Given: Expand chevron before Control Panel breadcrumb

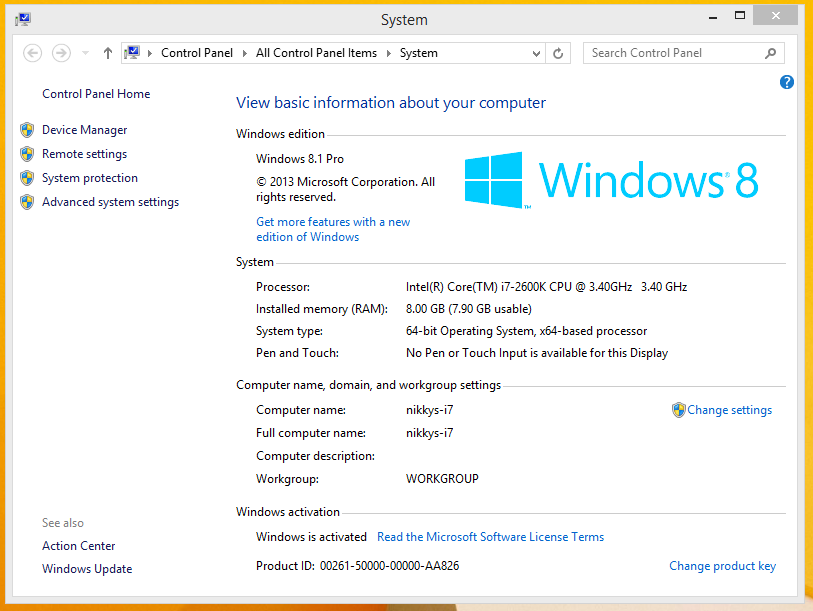Looking at the screenshot, I should point(150,53).
